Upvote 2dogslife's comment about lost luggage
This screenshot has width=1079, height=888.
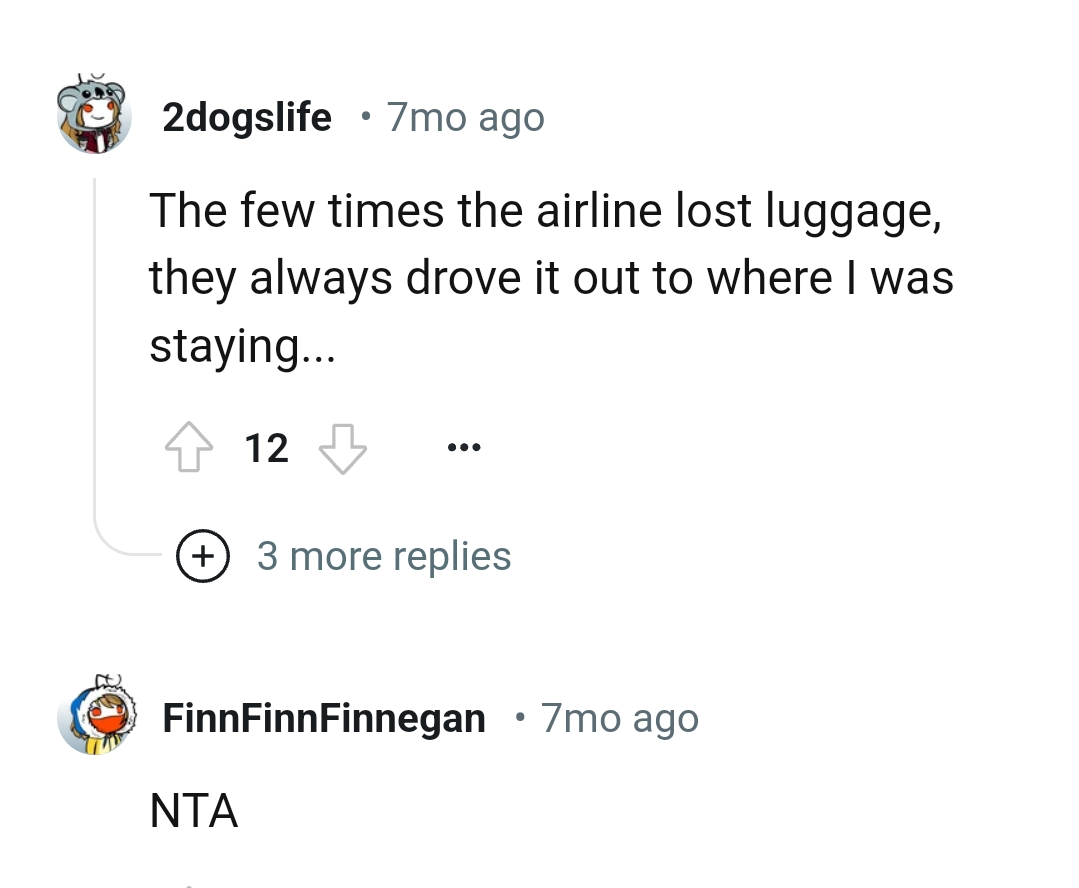coord(190,447)
